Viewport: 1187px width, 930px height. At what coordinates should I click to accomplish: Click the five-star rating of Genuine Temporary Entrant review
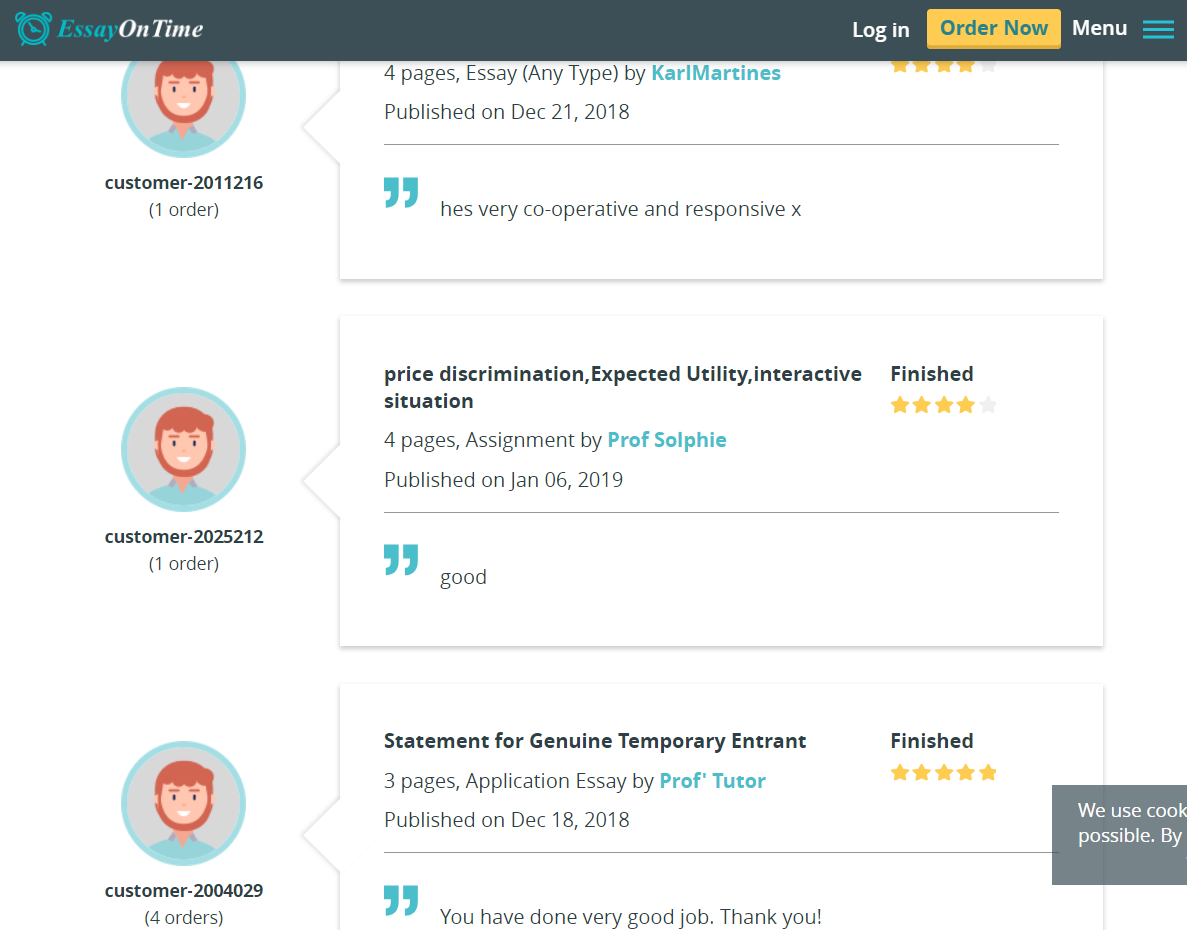click(943, 773)
